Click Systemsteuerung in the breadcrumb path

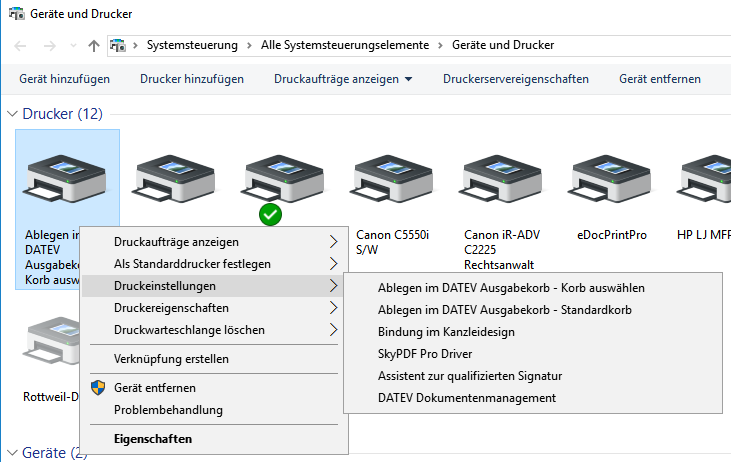(192, 45)
